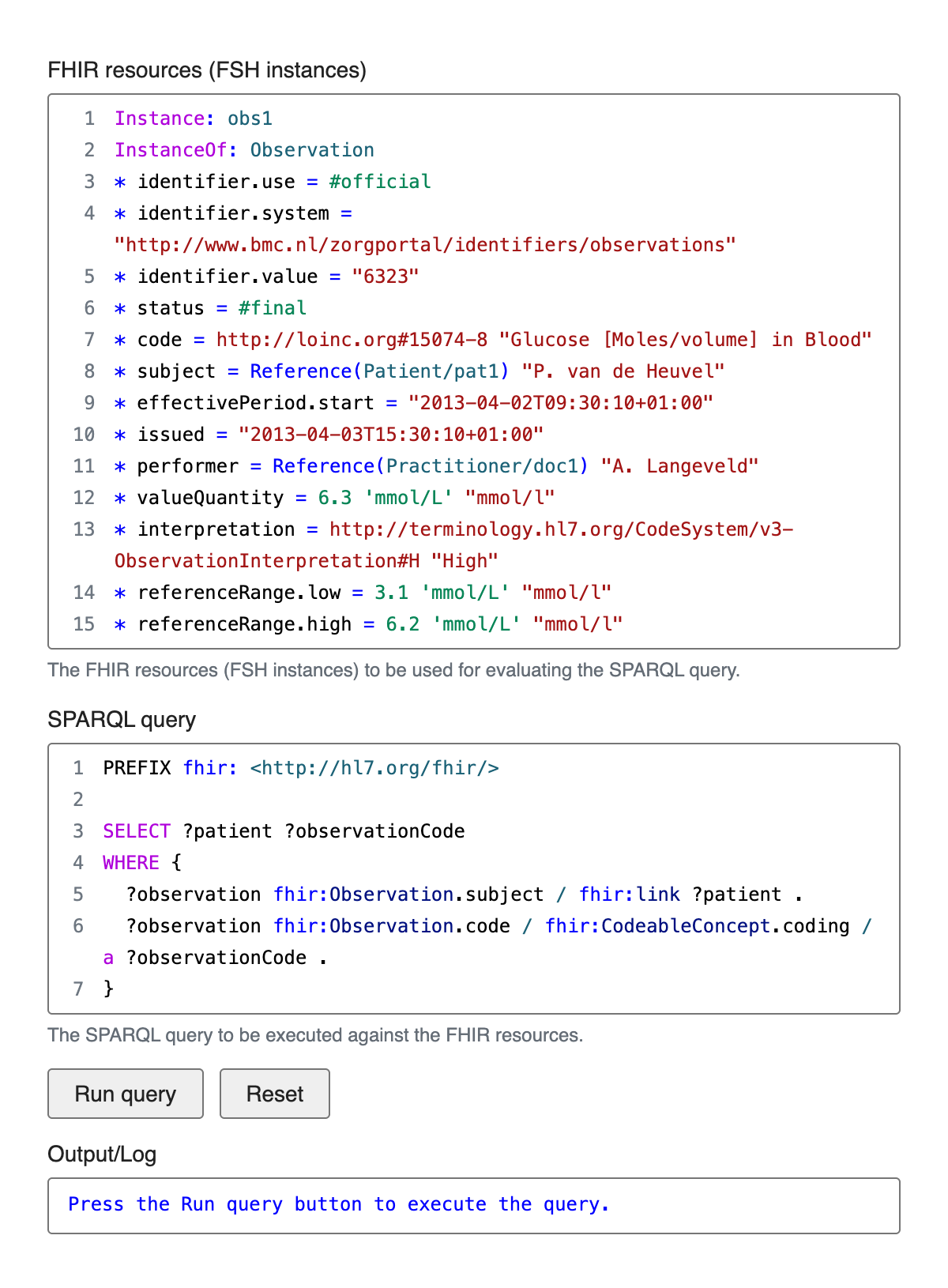Click the bmc.nl identifier system URL string

(x=425, y=245)
